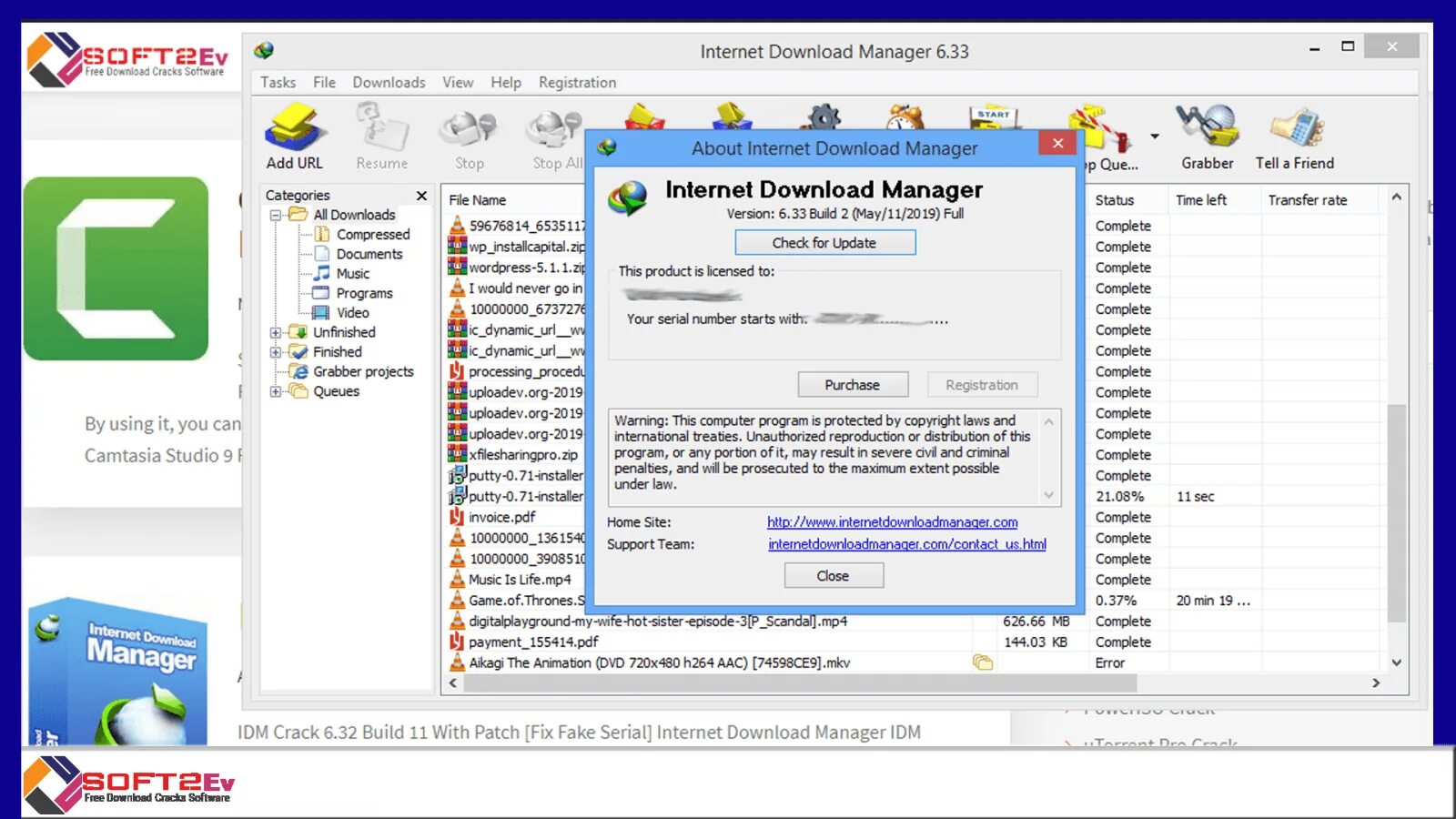Click the Aikagi row description folder icon
The height and width of the screenshot is (819, 1456).
[x=983, y=662]
